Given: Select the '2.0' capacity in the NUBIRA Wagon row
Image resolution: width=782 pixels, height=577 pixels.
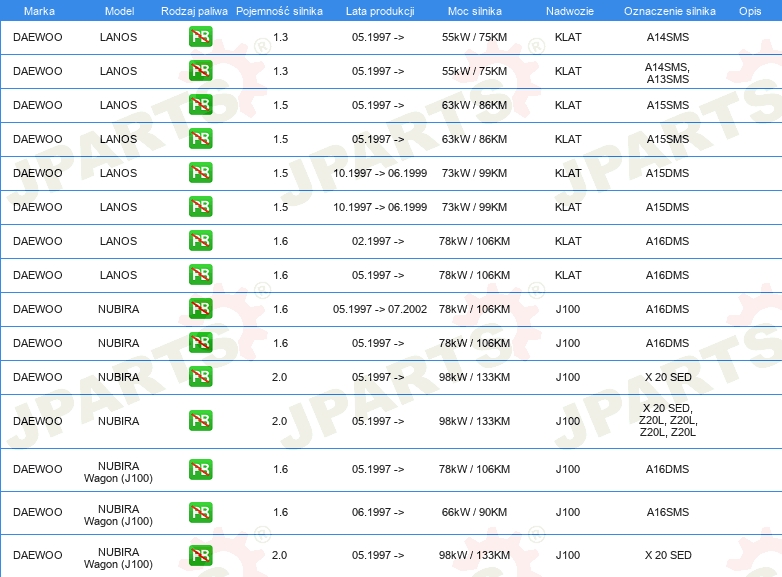Looking at the screenshot, I should pyautogui.click(x=279, y=555).
